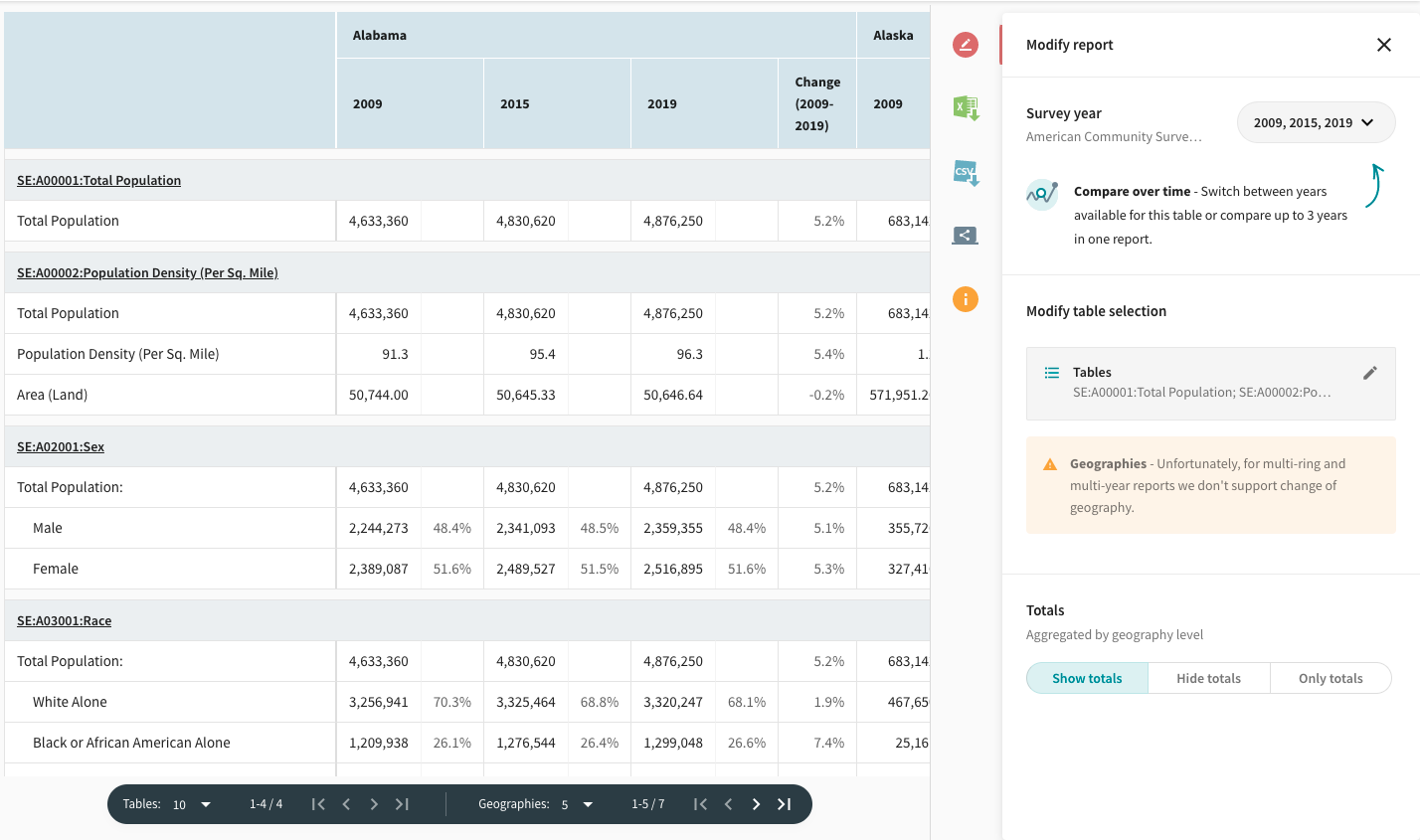Download report as Excel file
This screenshot has width=1420, height=840.
966,108
